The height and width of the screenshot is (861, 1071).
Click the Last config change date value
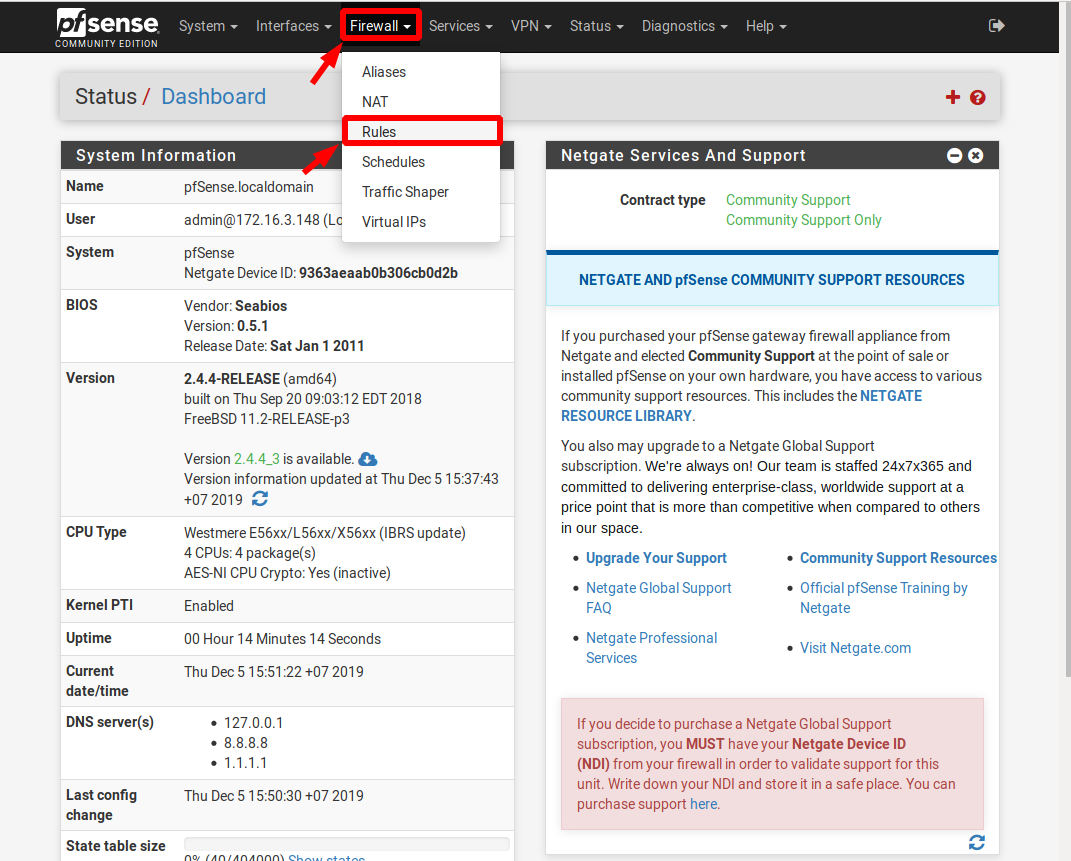click(273, 796)
